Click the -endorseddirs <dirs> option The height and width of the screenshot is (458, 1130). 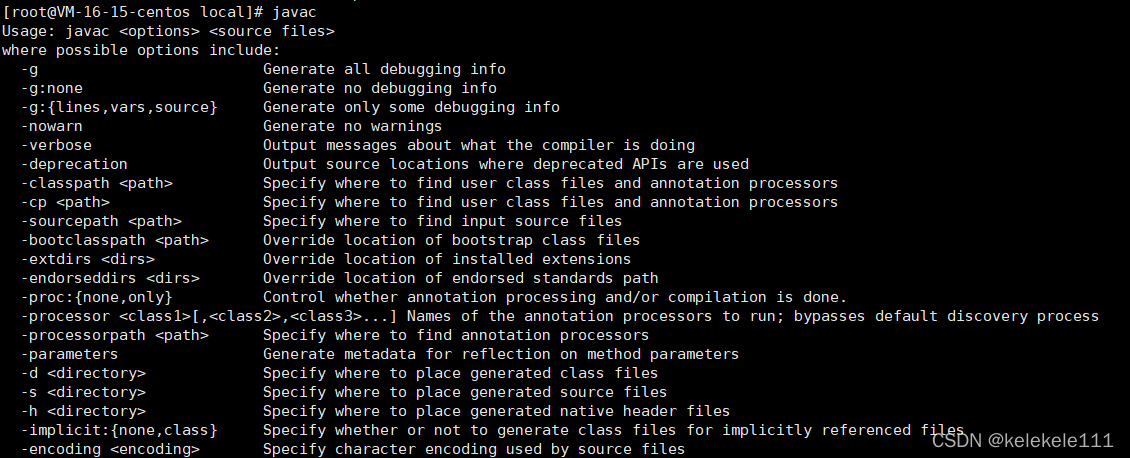[110, 278]
